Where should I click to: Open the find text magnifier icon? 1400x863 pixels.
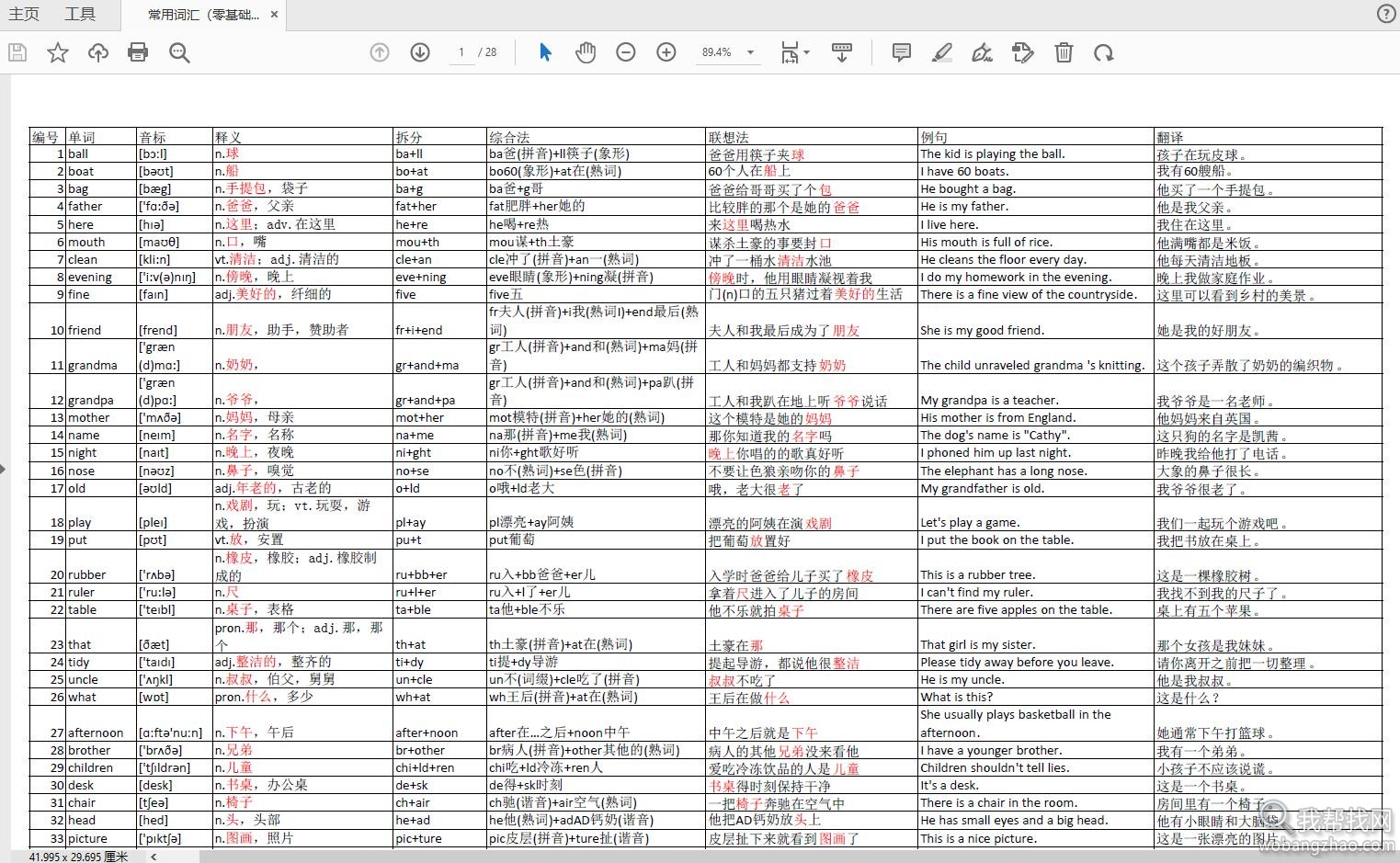[x=179, y=52]
